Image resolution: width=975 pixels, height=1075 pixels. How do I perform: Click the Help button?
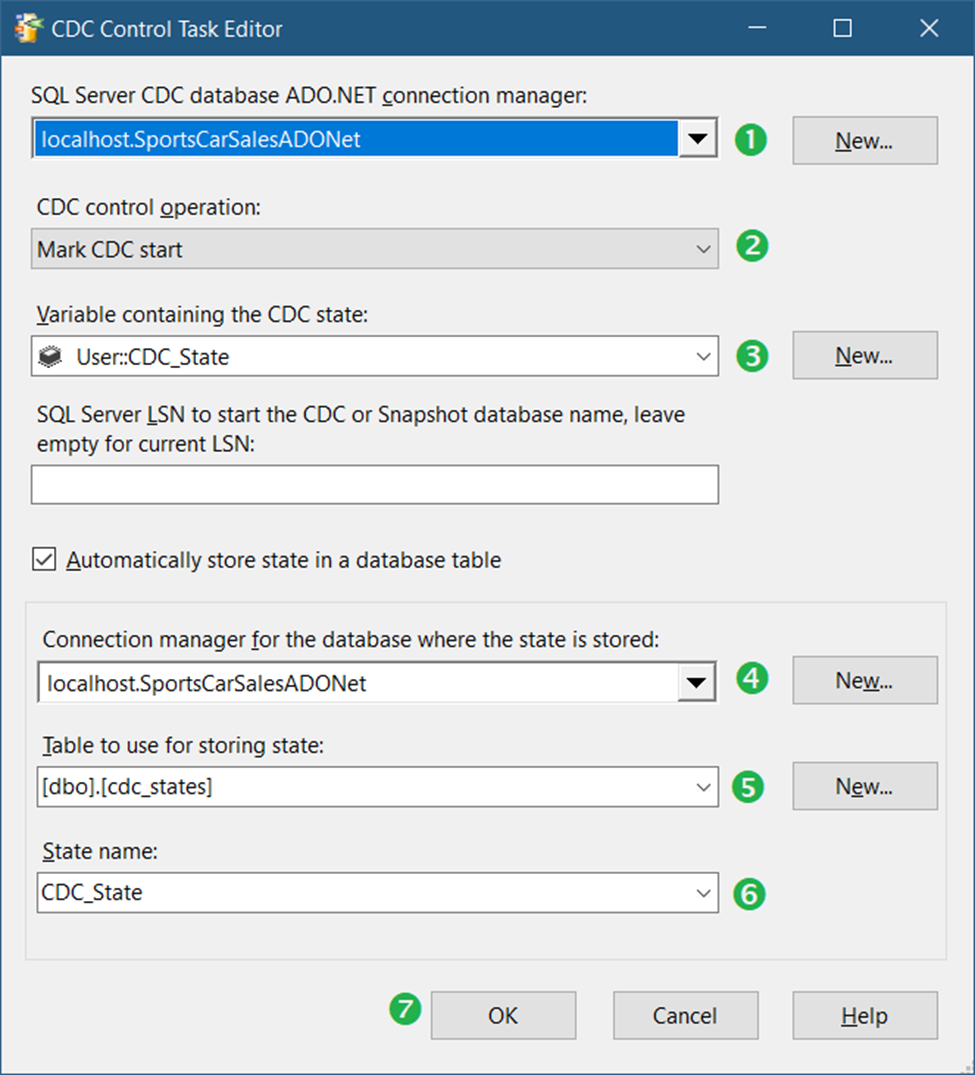pos(864,1015)
